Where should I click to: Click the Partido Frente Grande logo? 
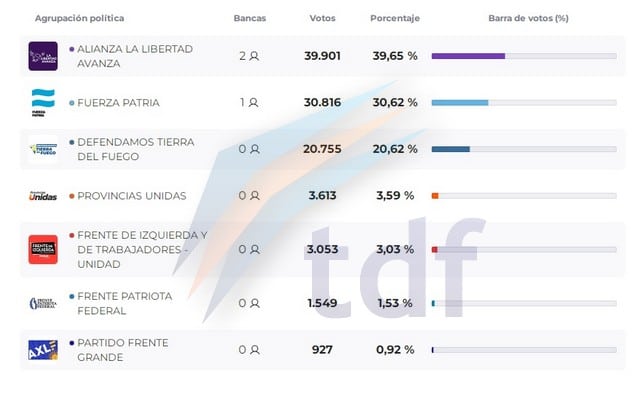[x=43, y=350]
